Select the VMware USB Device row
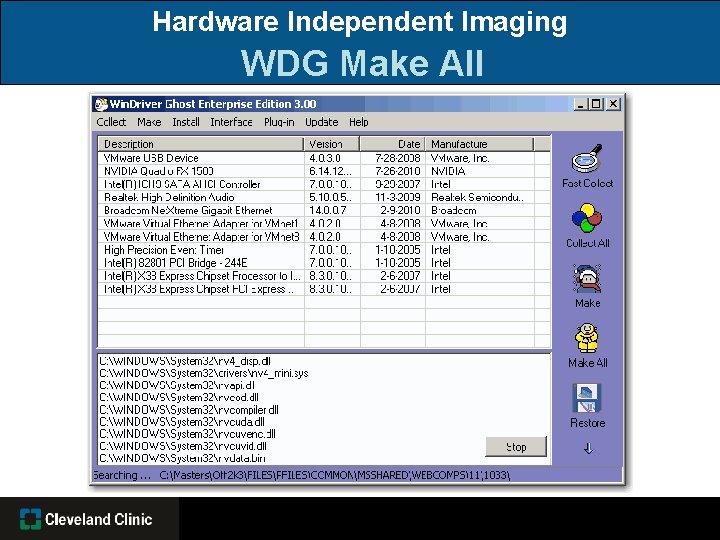This screenshot has height=540, width=720. pyautogui.click(x=324, y=158)
